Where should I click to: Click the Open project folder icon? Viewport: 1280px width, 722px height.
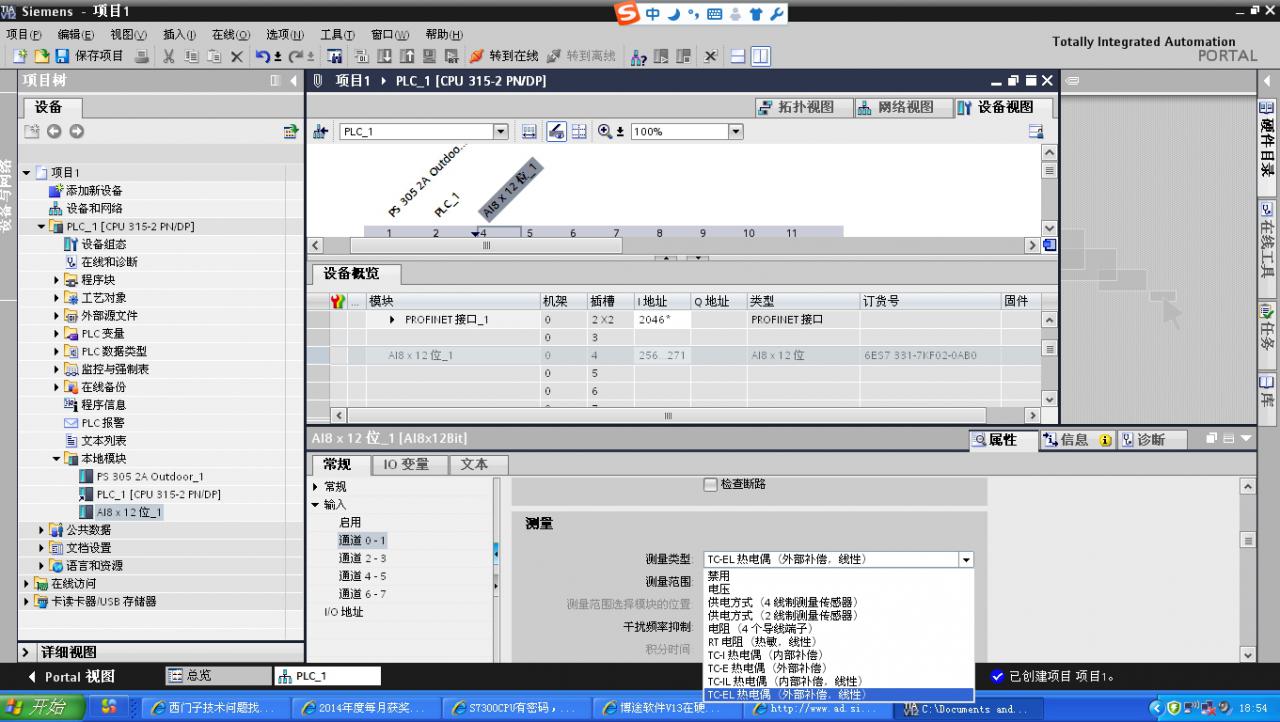(41, 57)
